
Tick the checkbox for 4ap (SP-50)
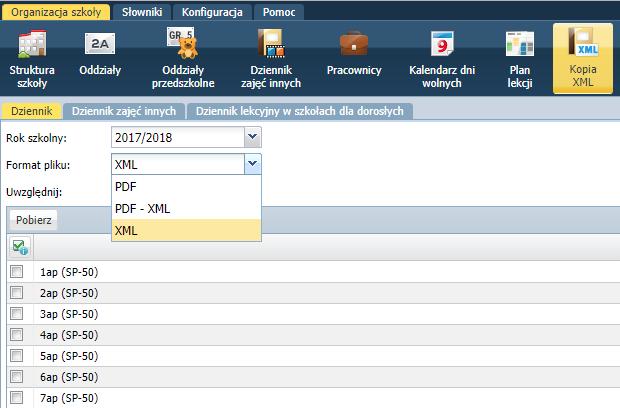pos(17,334)
